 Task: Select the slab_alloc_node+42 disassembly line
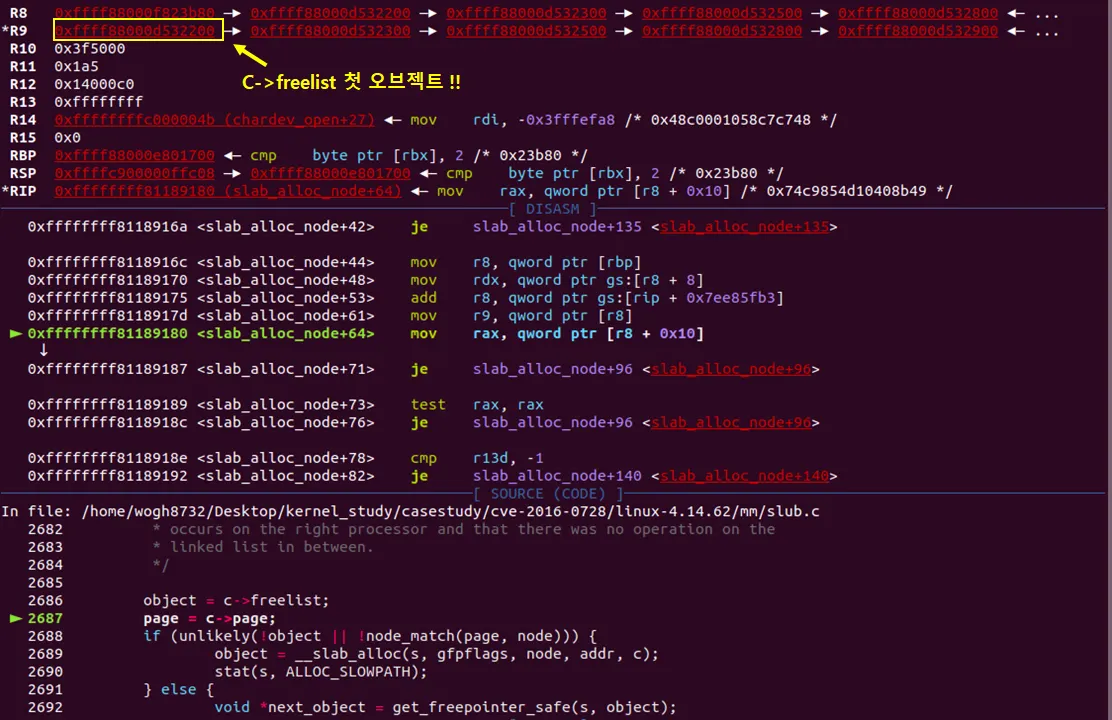click(433, 226)
